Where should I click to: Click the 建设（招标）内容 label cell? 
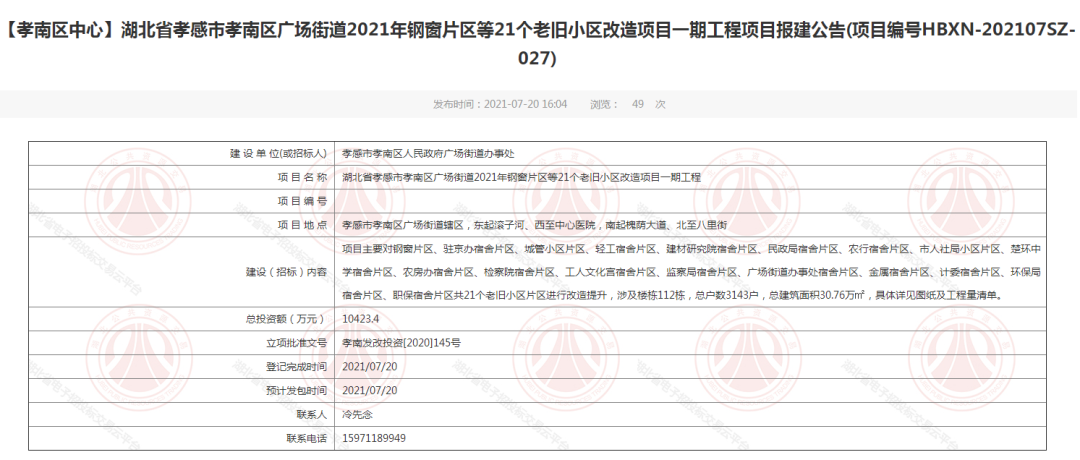(x=286, y=272)
